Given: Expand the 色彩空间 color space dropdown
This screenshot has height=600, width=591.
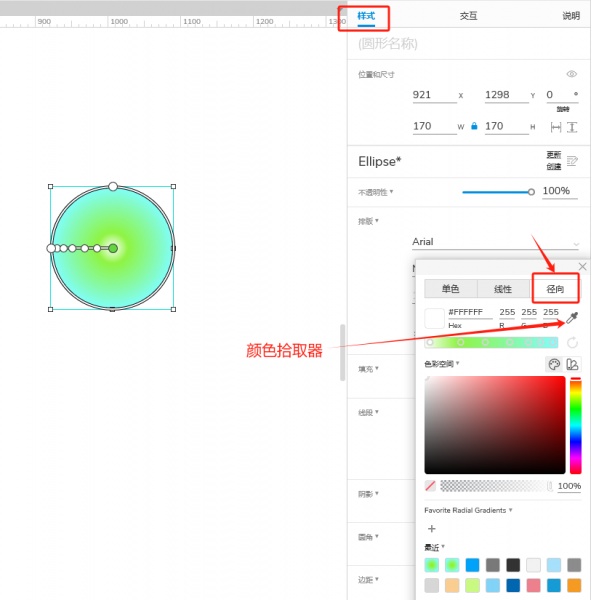Looking at the screenshot, I should 442,364.
